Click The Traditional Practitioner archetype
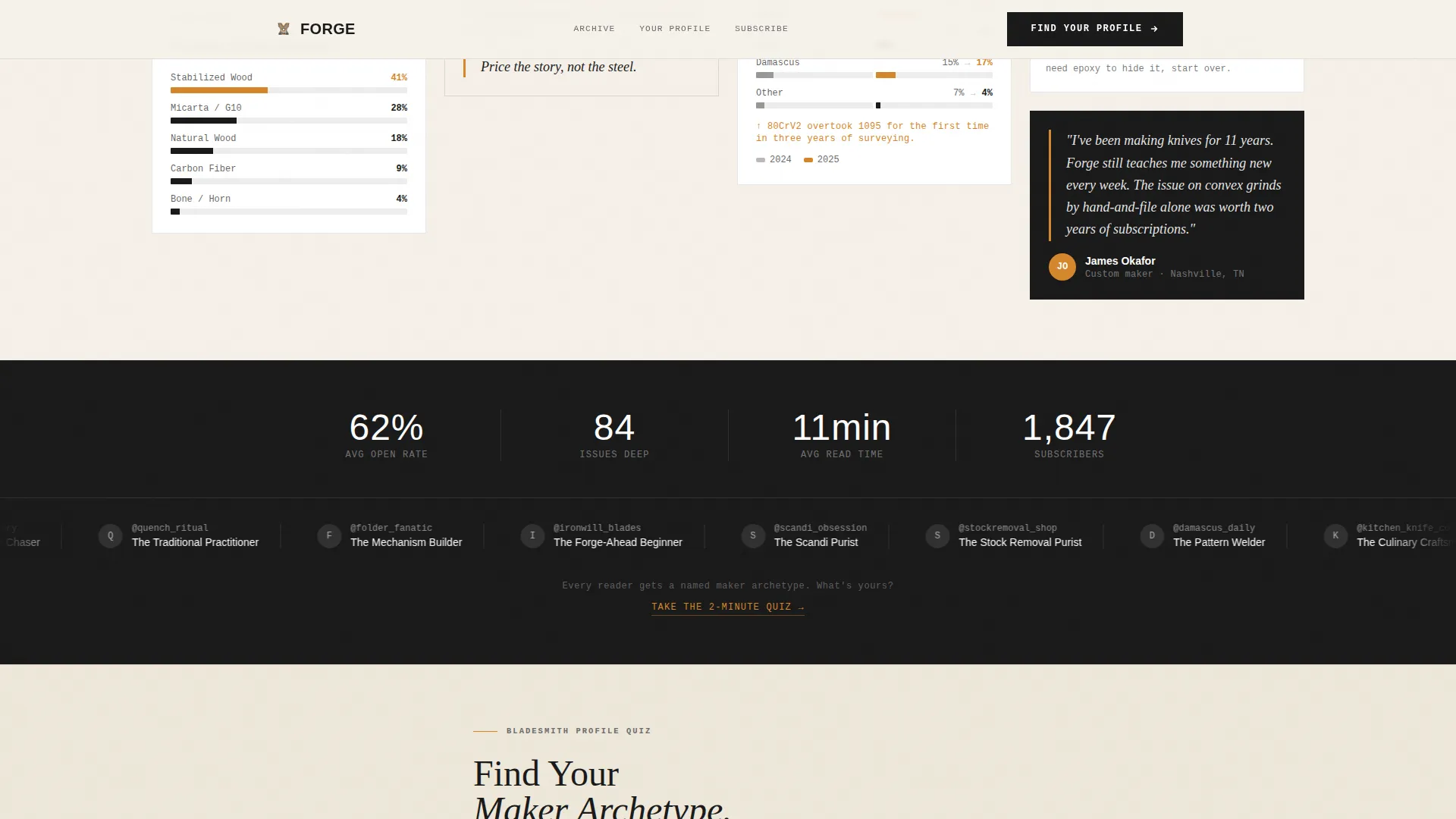Screen dimensions: 1456x819 195,542
